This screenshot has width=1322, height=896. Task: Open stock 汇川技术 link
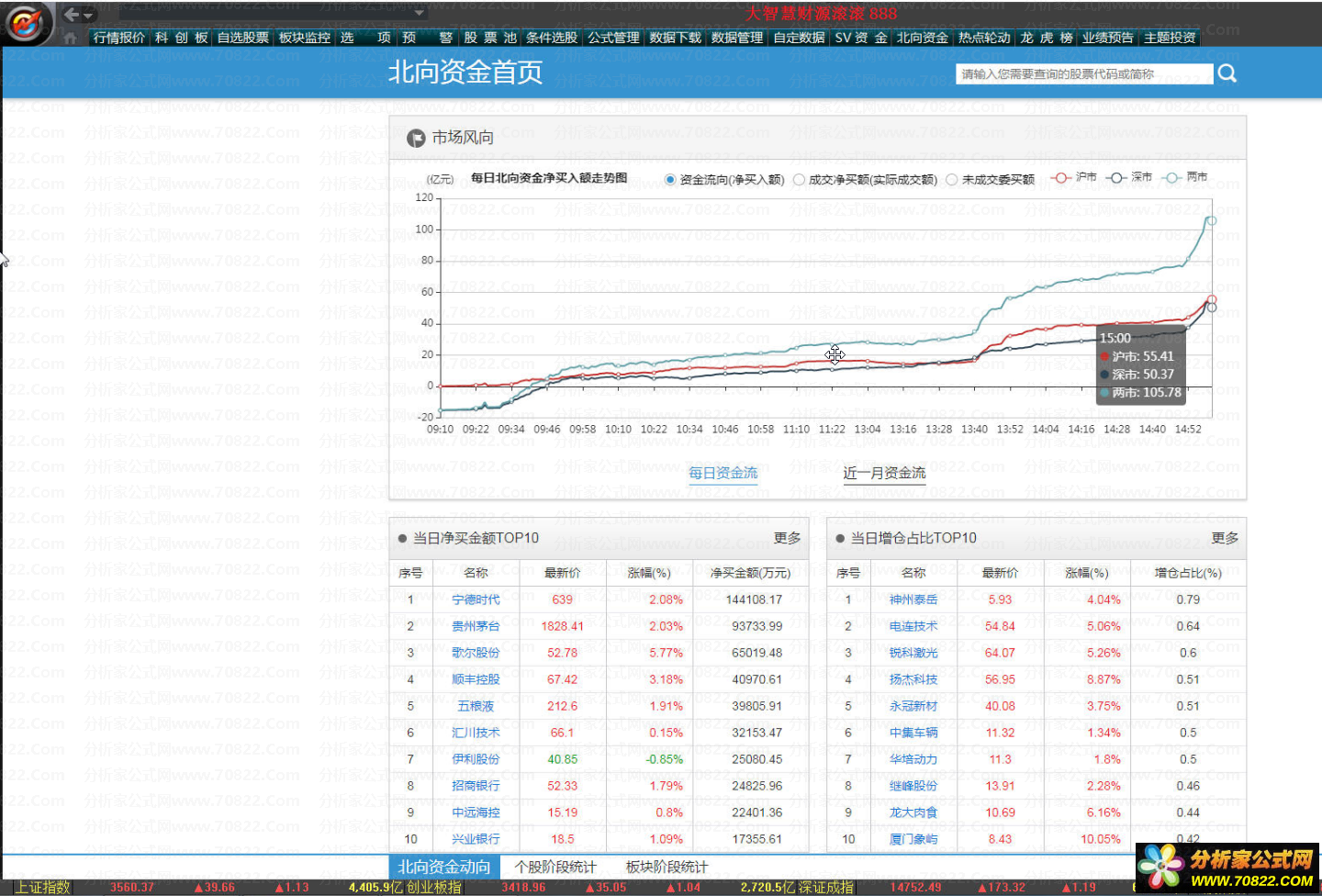476,733
